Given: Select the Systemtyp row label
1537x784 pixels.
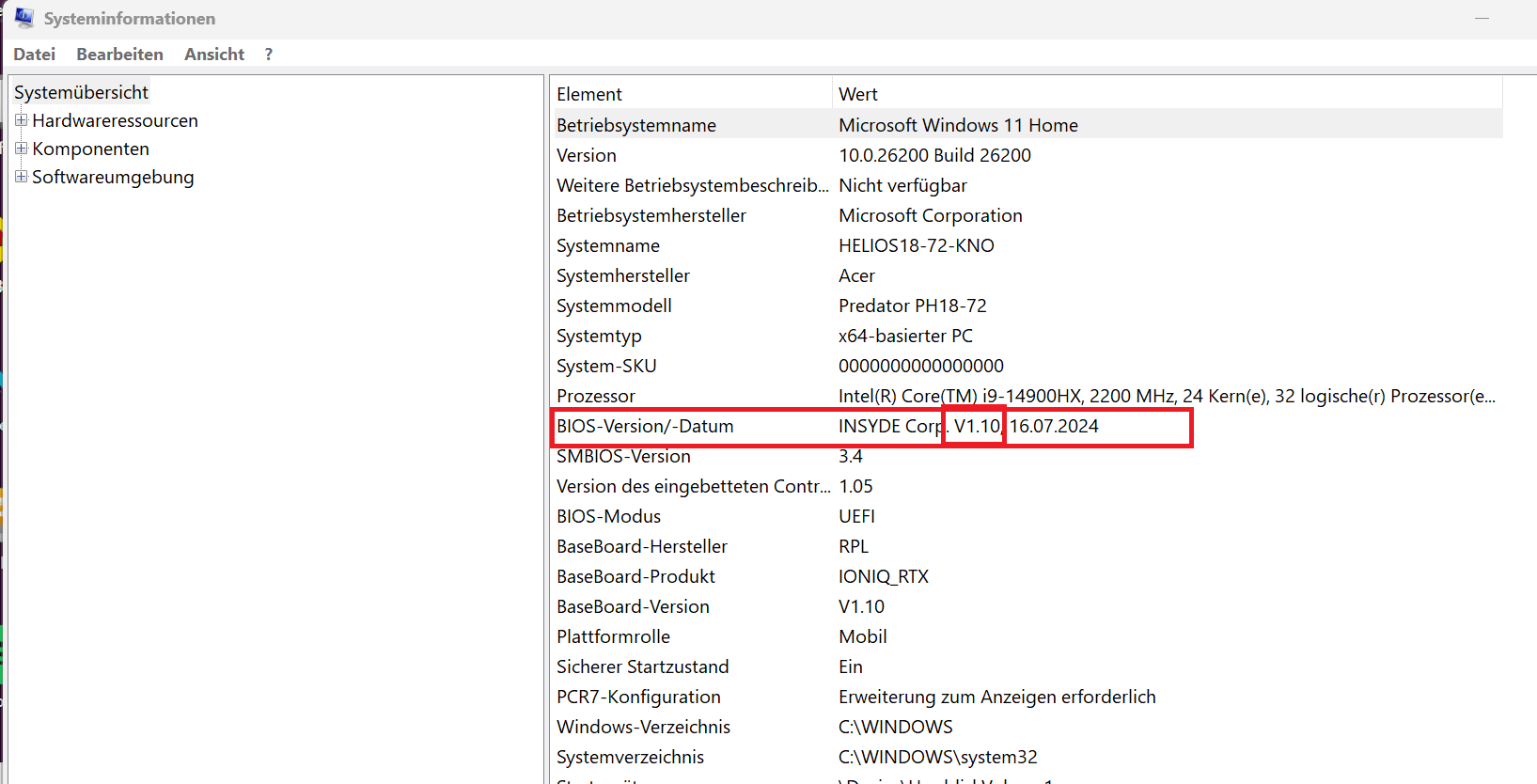Looking at the screenshot, I should [599, 336].
